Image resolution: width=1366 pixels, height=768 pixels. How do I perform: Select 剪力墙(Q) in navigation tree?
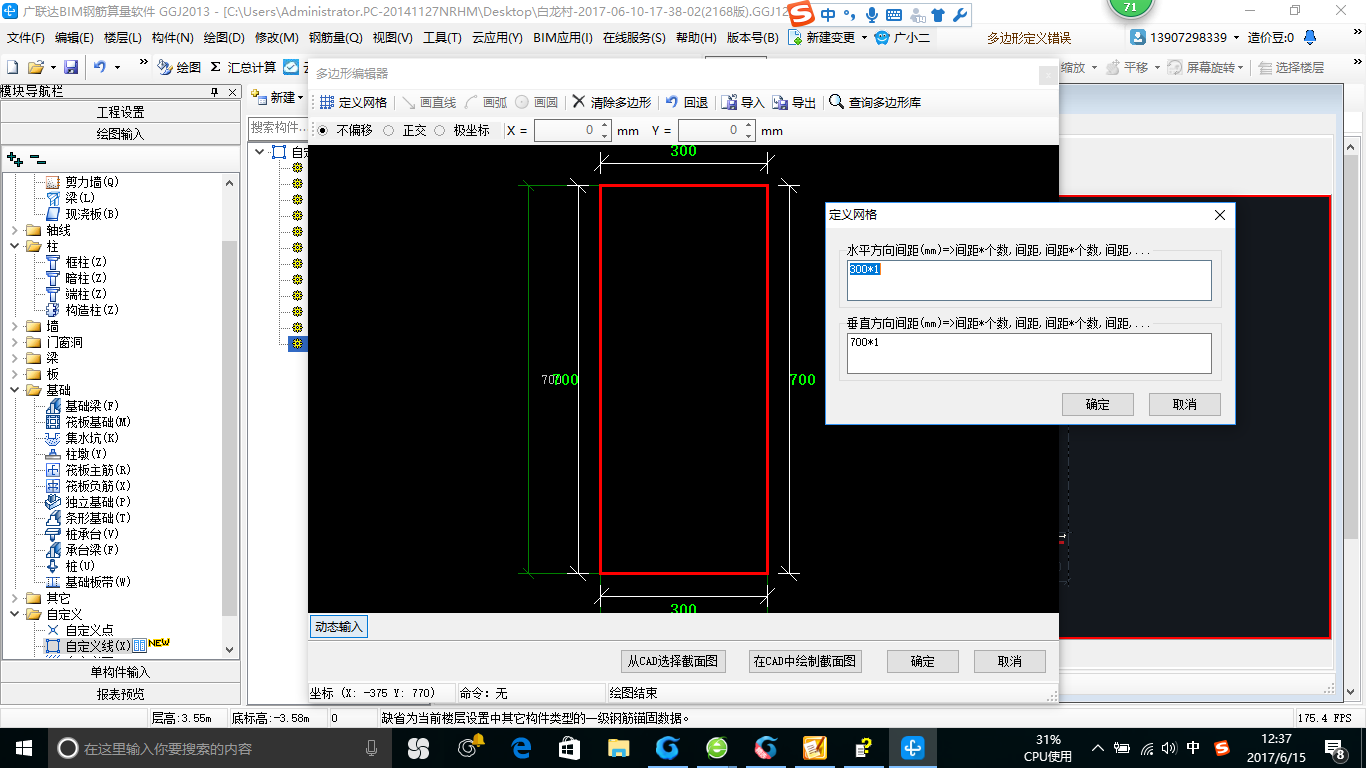[x=91, y=182]
